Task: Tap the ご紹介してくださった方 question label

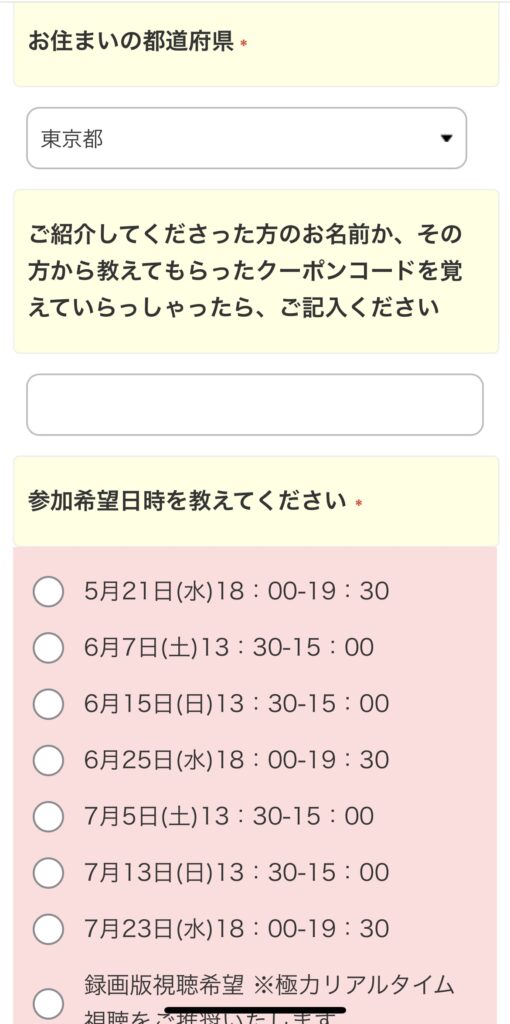Action: (x=245, y=270)
